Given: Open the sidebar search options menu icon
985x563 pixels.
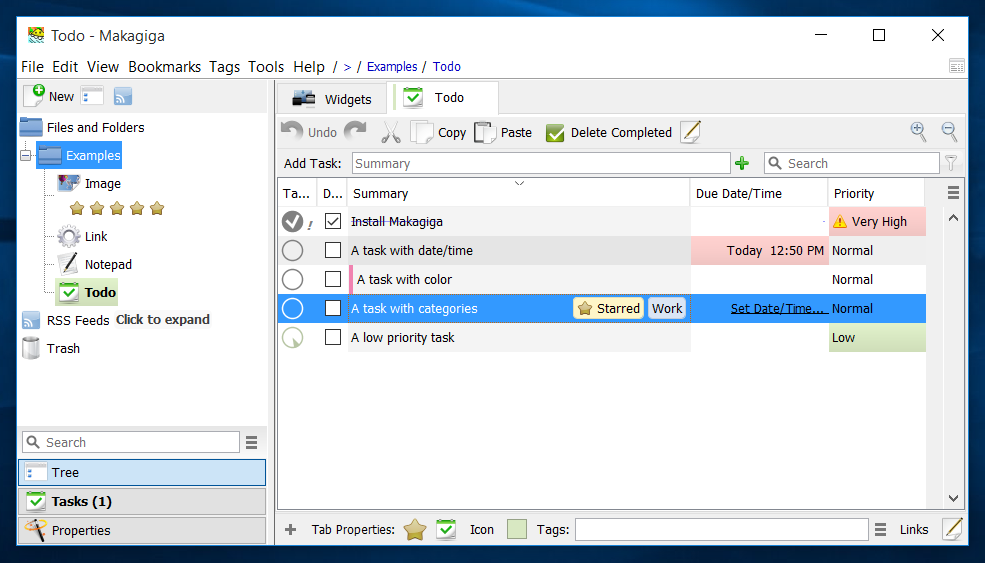Looking at the screenshot, I should [x=251, y=442].
